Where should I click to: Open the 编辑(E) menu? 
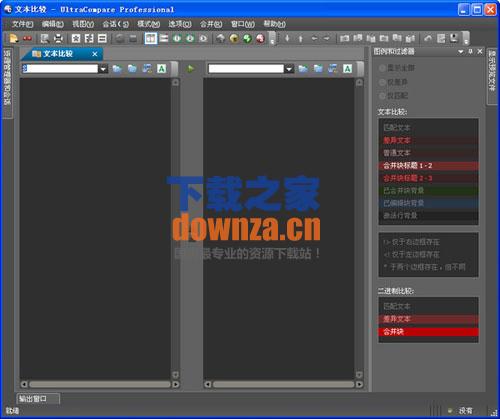click(53, 24)
